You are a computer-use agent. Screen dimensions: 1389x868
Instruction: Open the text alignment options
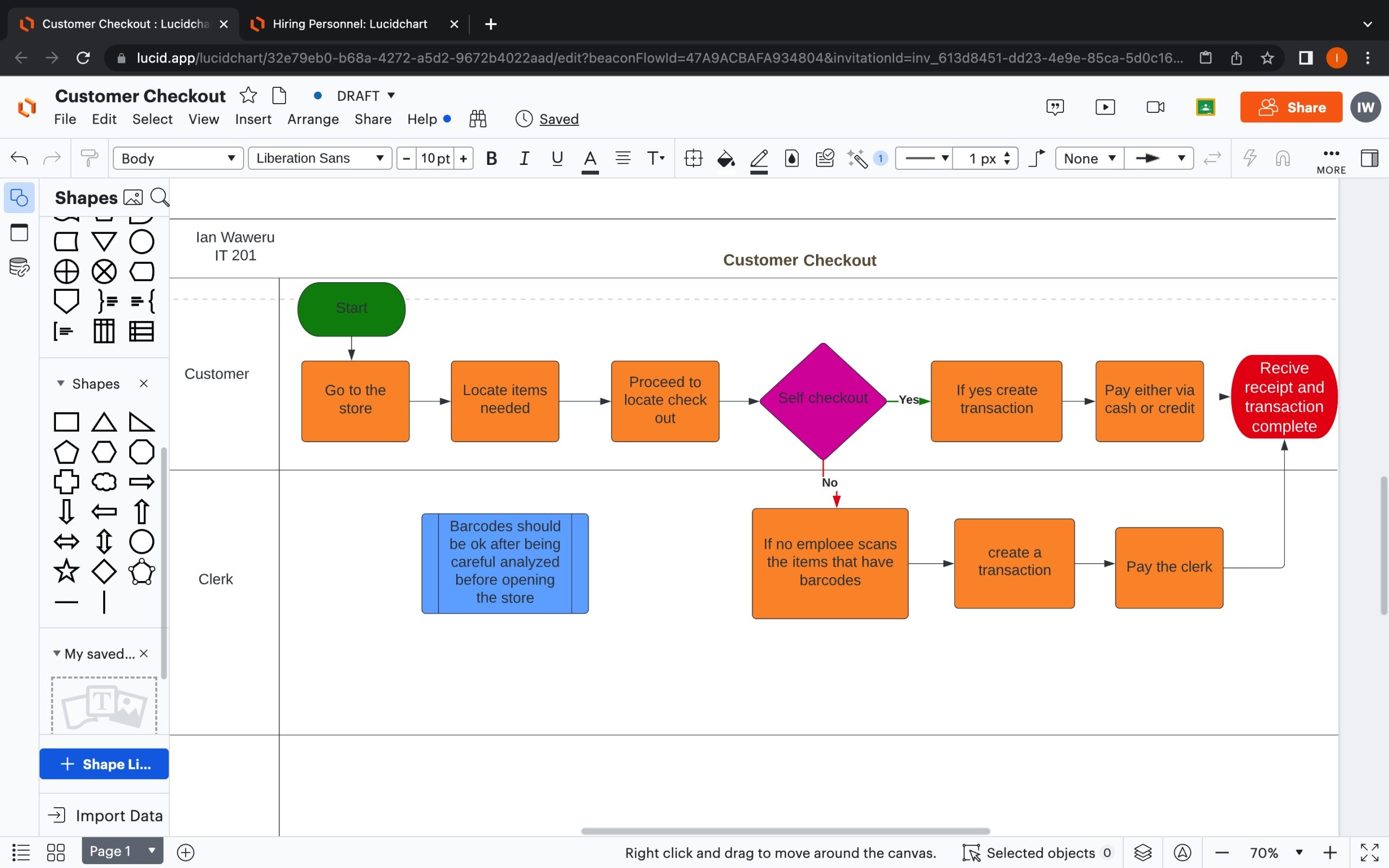pyautogui.click(x=623, y=158)
